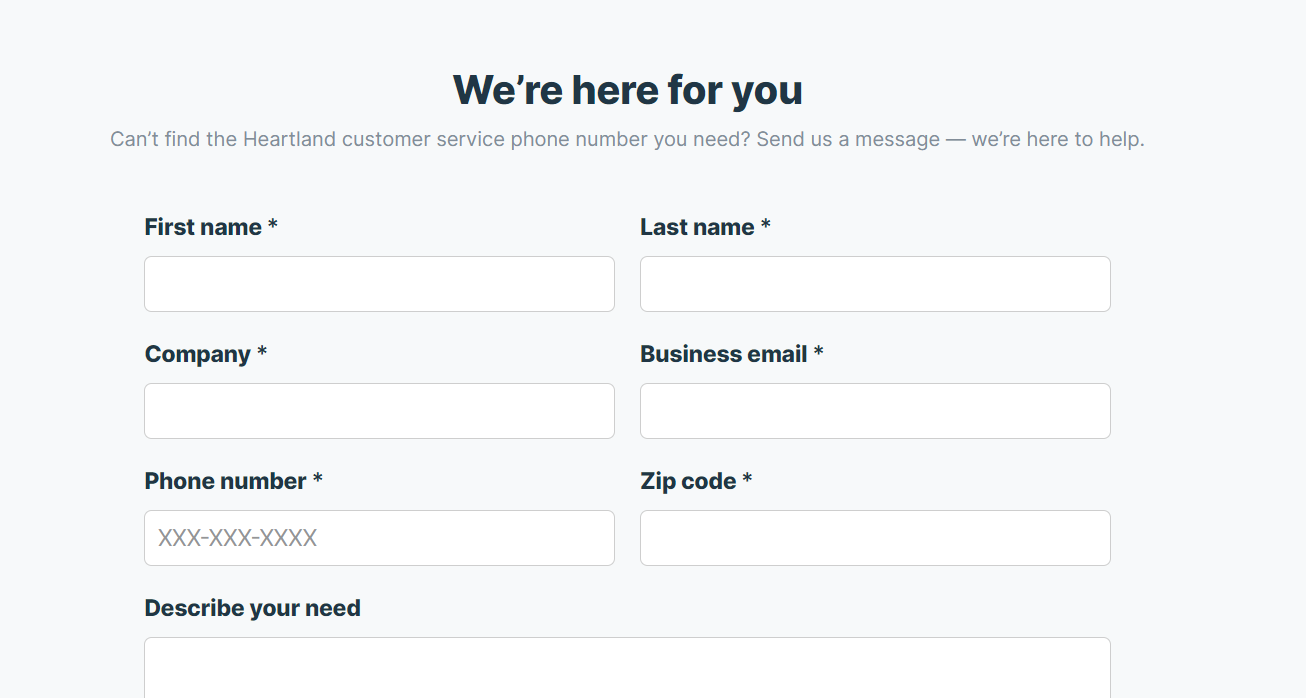
Task: Click the "We're here for you" heading
Action: [627, 90]
